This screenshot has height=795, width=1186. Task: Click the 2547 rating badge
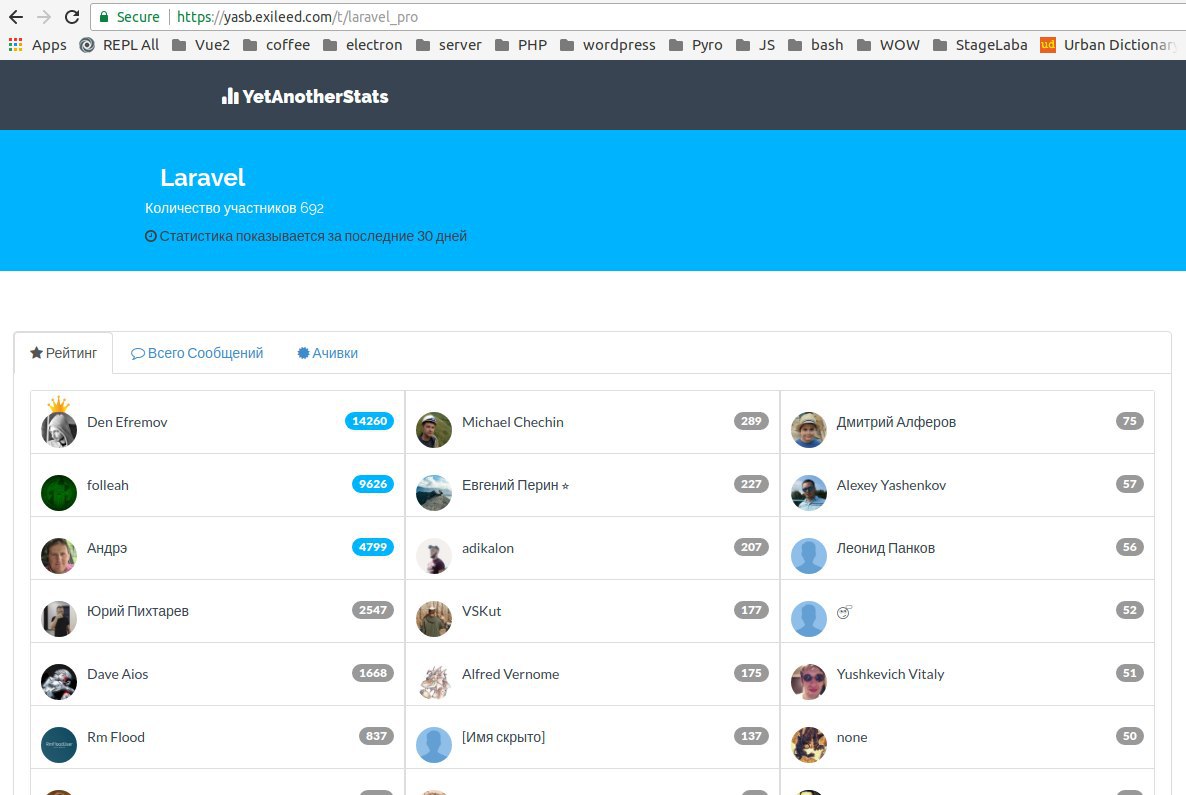pyautogui.click(x=373, y=610)
